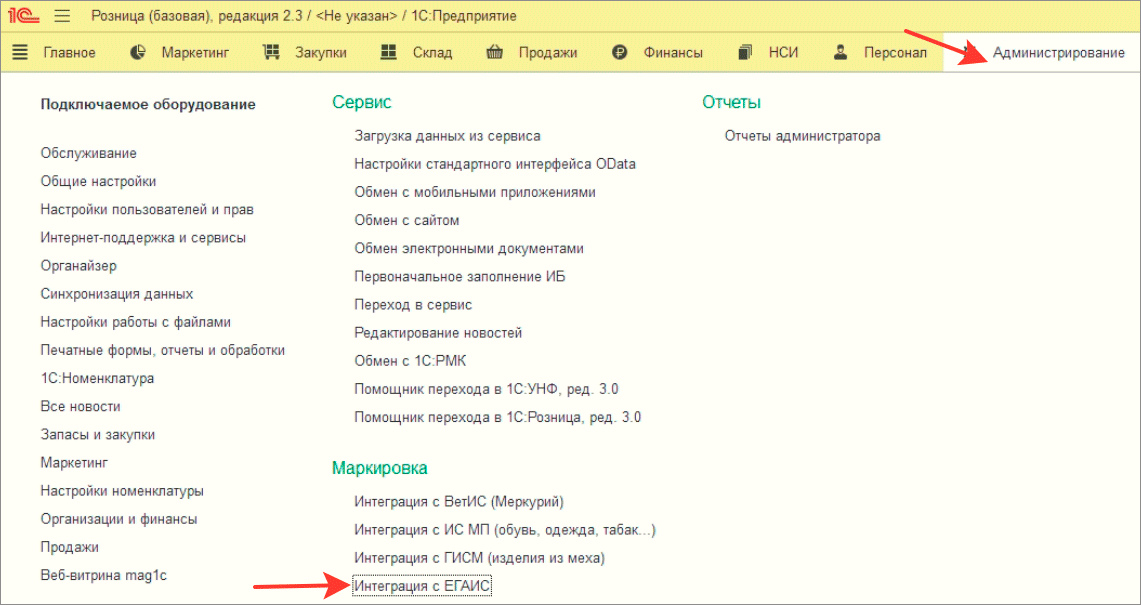Click the Отчеты group heading
Image resolution: width=1141 pixels, height=605 pixels.
731,103
